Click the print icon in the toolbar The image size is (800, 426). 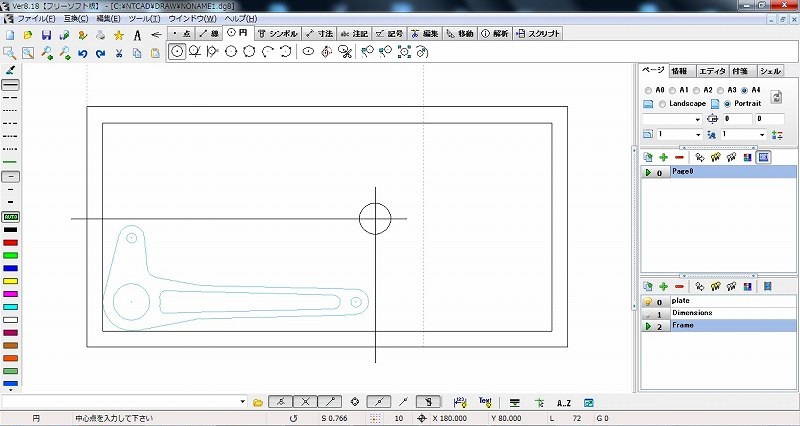coord(100,35)
